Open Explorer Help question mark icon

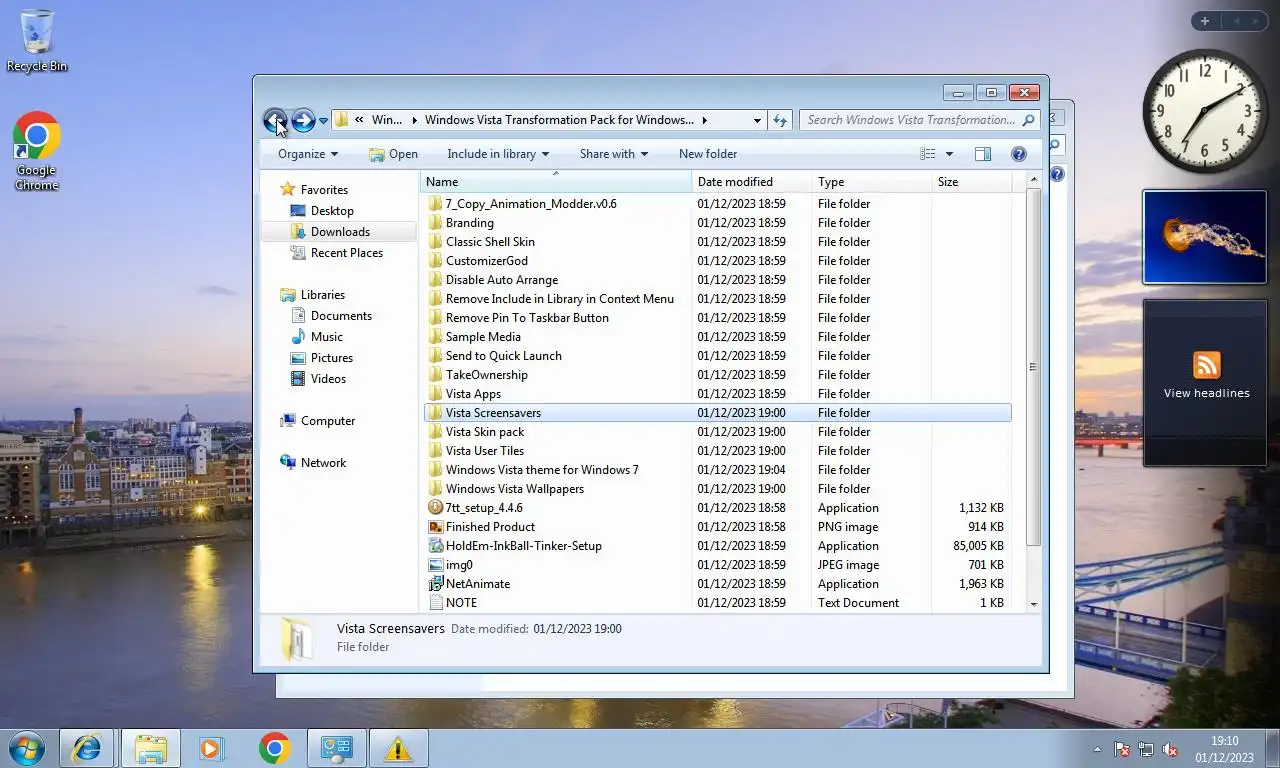coord(1019,154)
